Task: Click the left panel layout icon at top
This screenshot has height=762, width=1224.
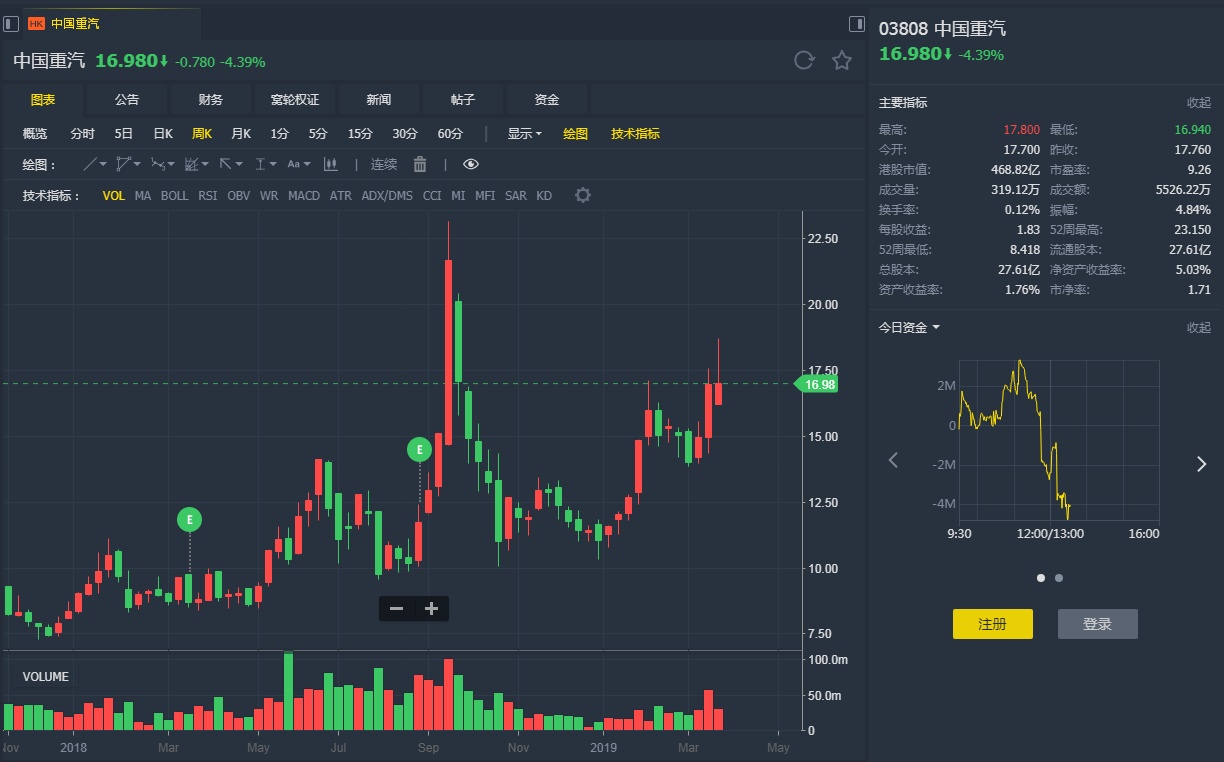Action: [x=9, y=23]
